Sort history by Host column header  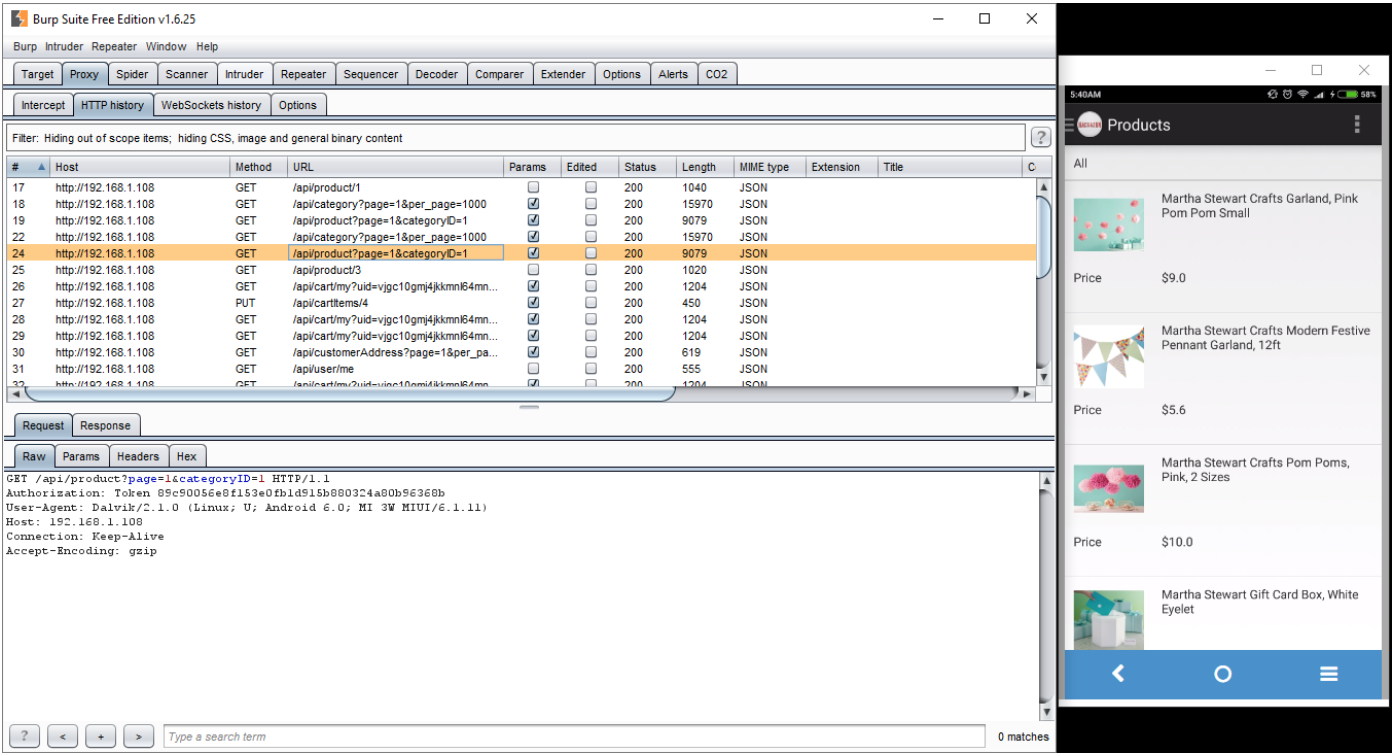pos(140,167)
